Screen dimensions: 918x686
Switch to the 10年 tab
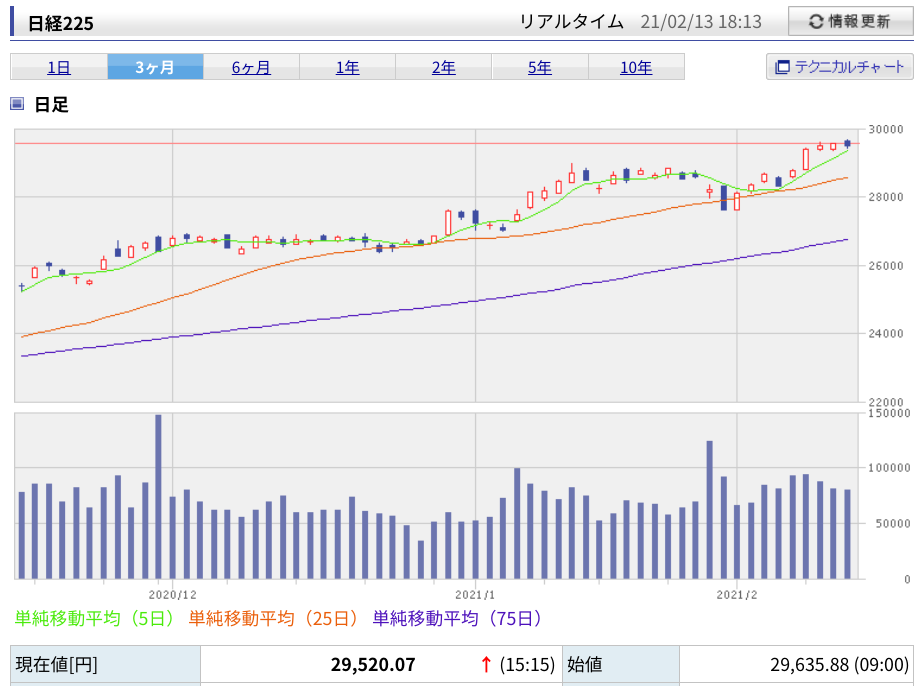point(636,67)
